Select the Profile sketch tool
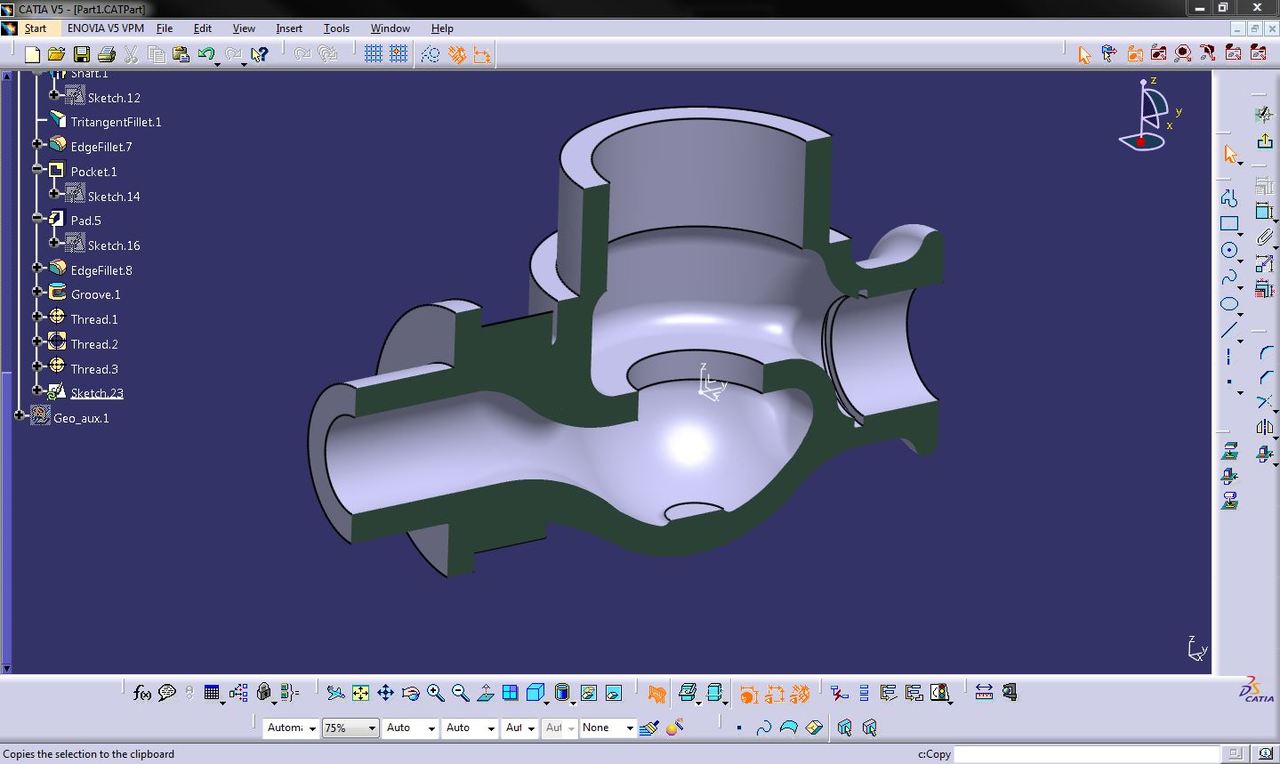Screen dimensions: 1280x764 coord(1229,197)
